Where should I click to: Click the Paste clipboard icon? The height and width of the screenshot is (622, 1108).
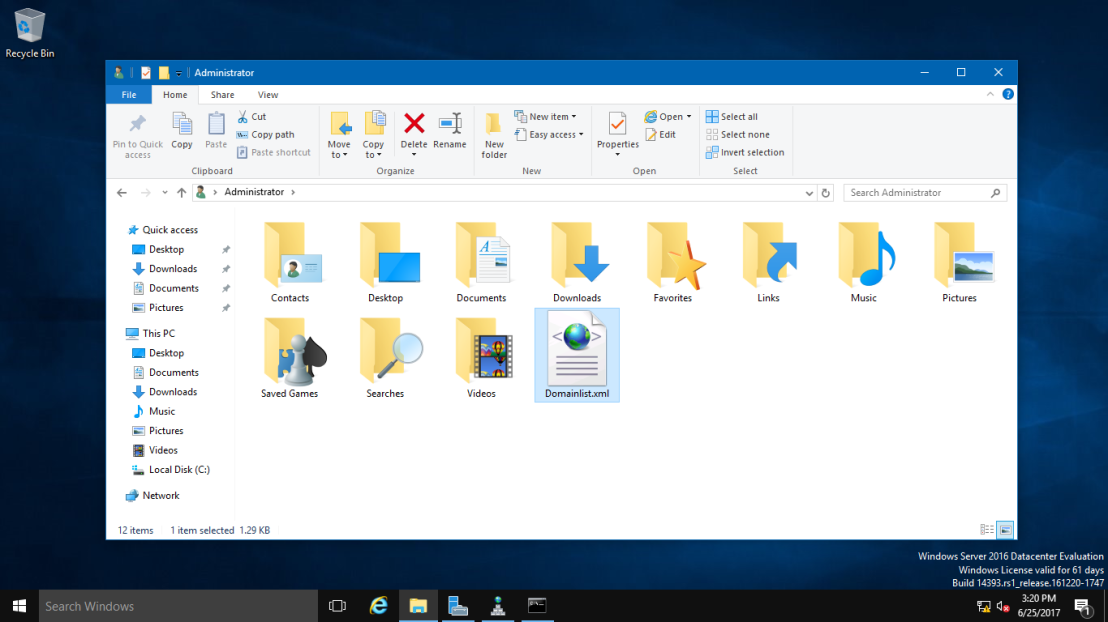216,131
